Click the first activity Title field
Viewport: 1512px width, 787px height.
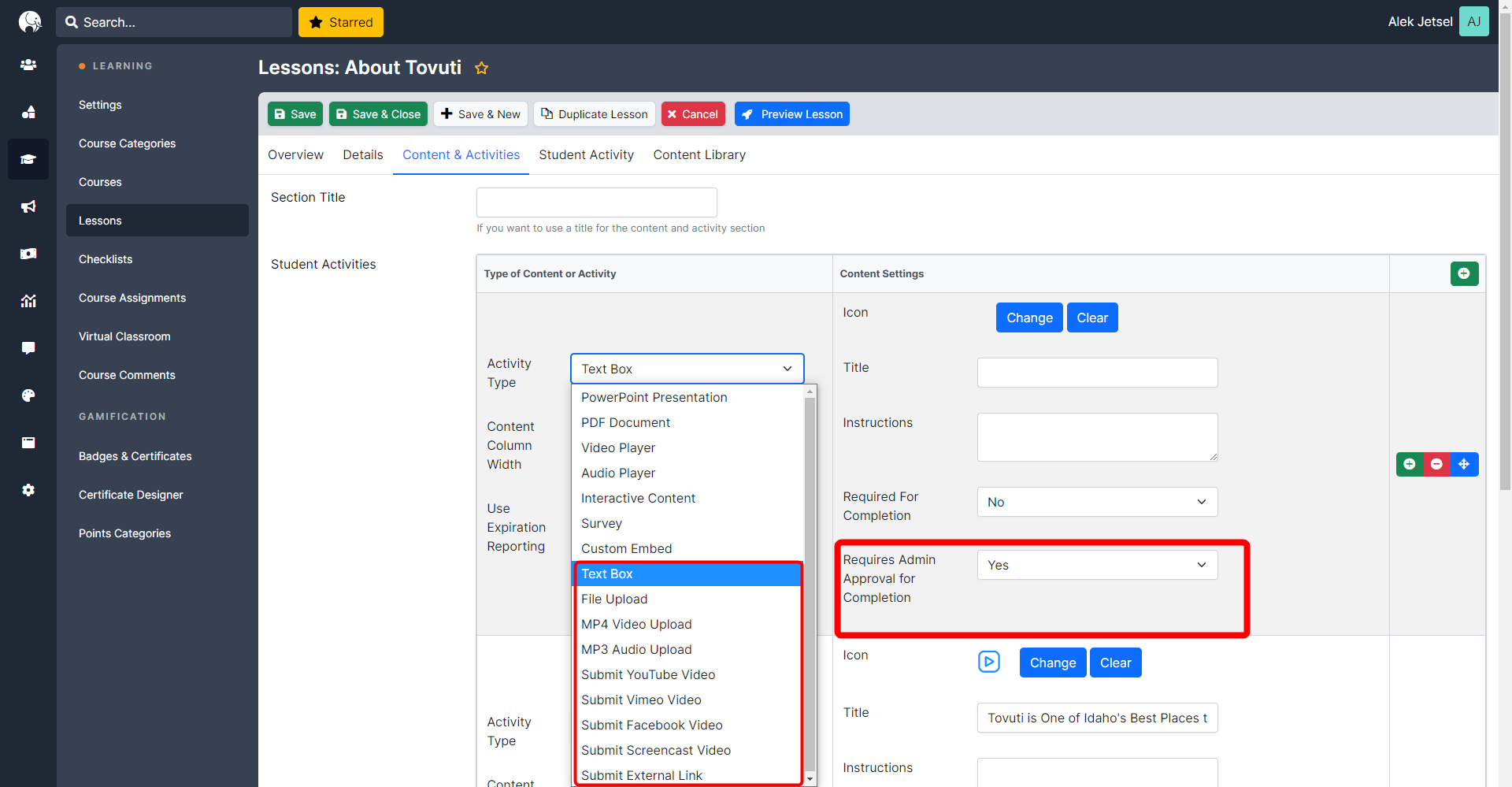(1097, 373)
